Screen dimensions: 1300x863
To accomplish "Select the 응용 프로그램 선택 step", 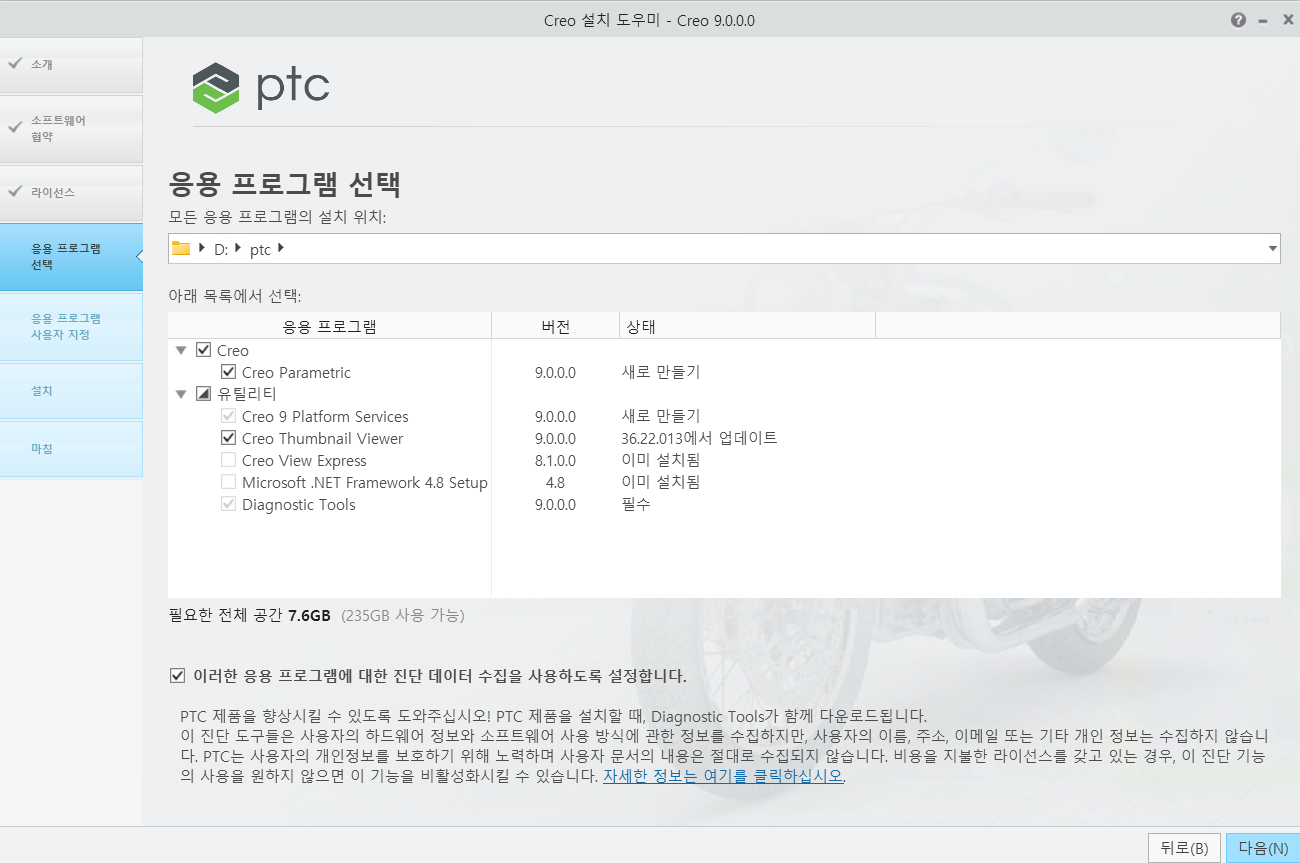I will [x=71, y=257].
